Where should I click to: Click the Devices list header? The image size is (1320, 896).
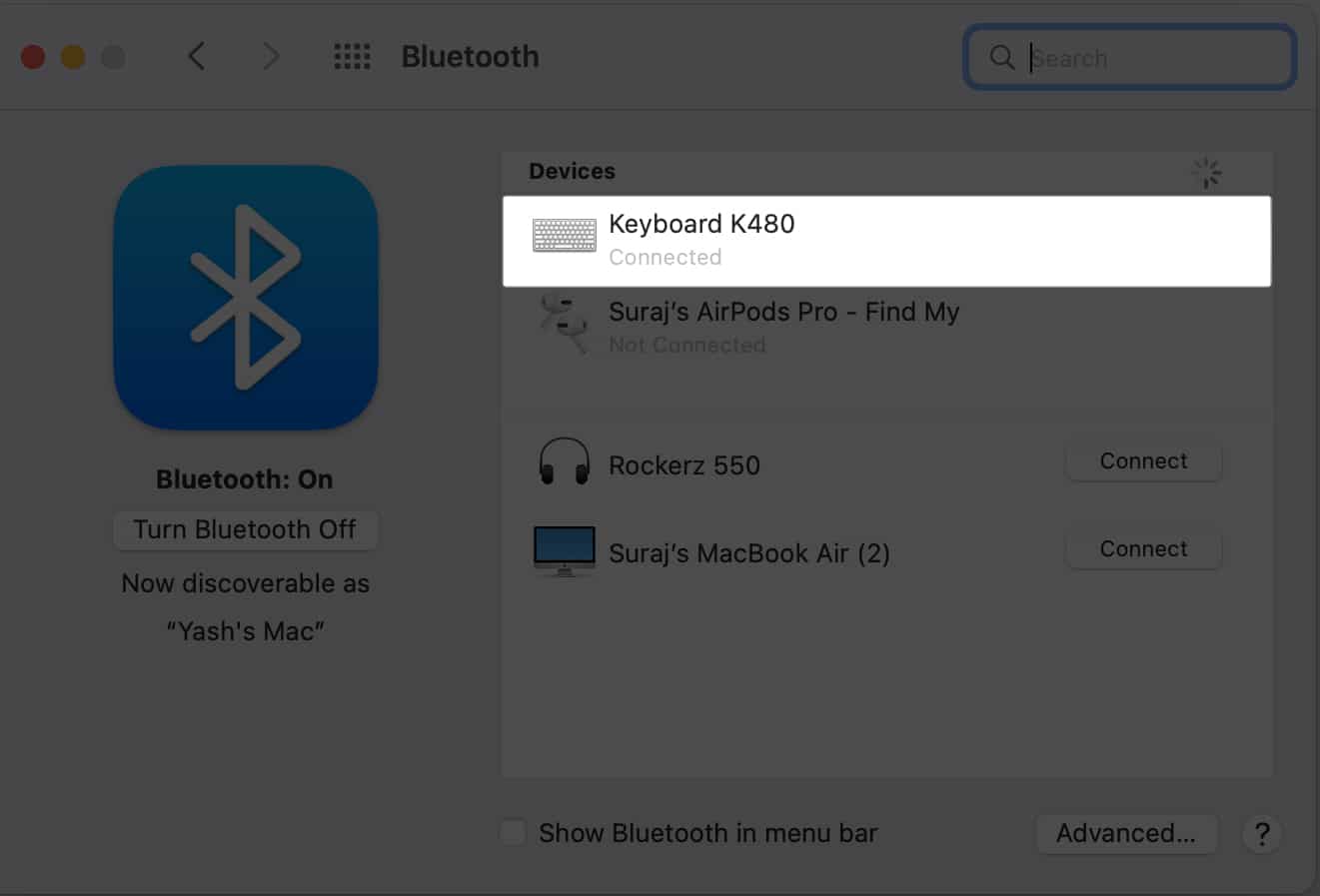[x=573, y=171]
